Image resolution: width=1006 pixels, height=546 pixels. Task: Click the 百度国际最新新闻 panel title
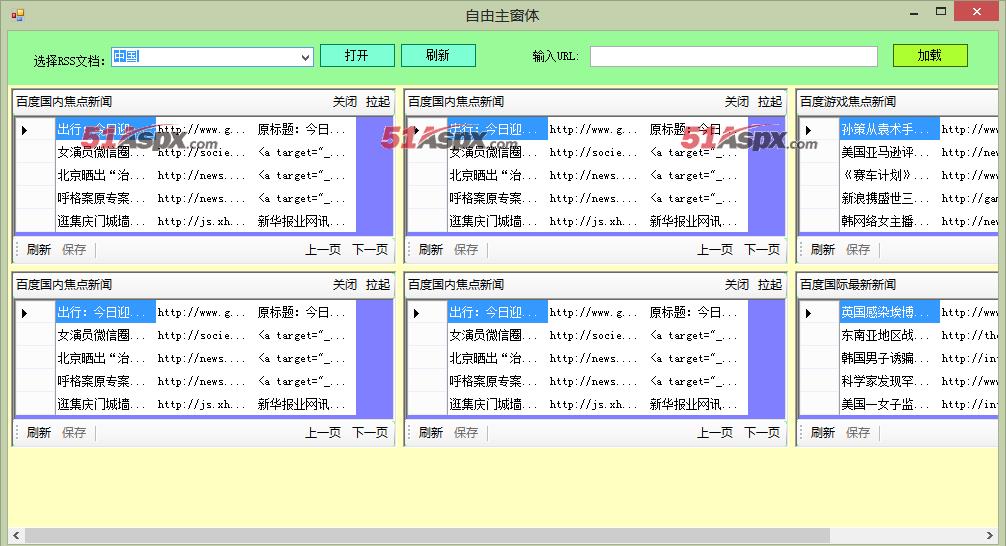[848, 284]
